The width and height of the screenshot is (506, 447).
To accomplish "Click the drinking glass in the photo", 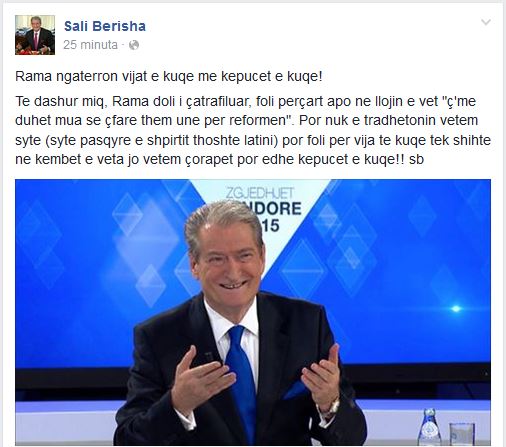I will click(x=462, y=434).
